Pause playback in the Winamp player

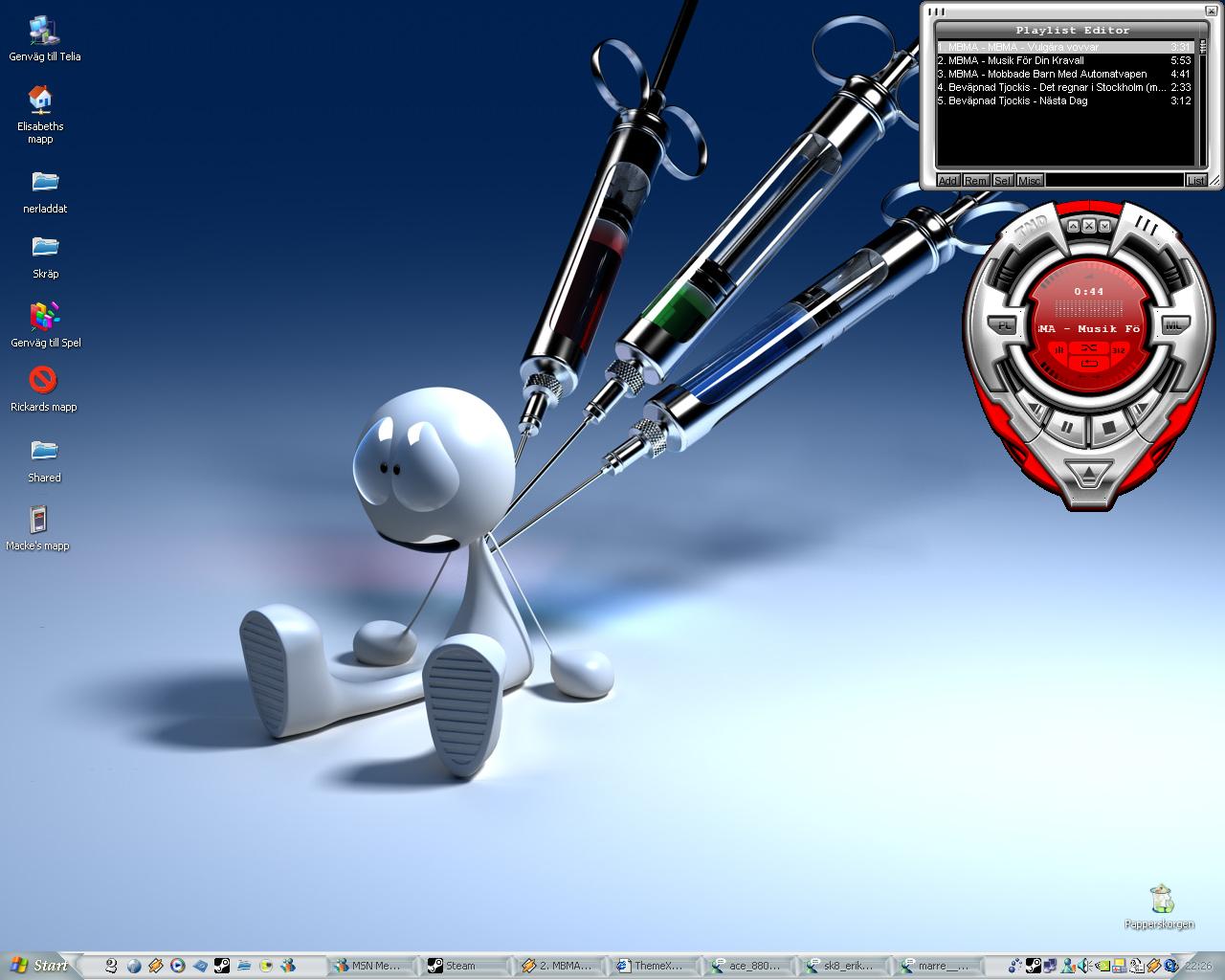pos(1067,428)
